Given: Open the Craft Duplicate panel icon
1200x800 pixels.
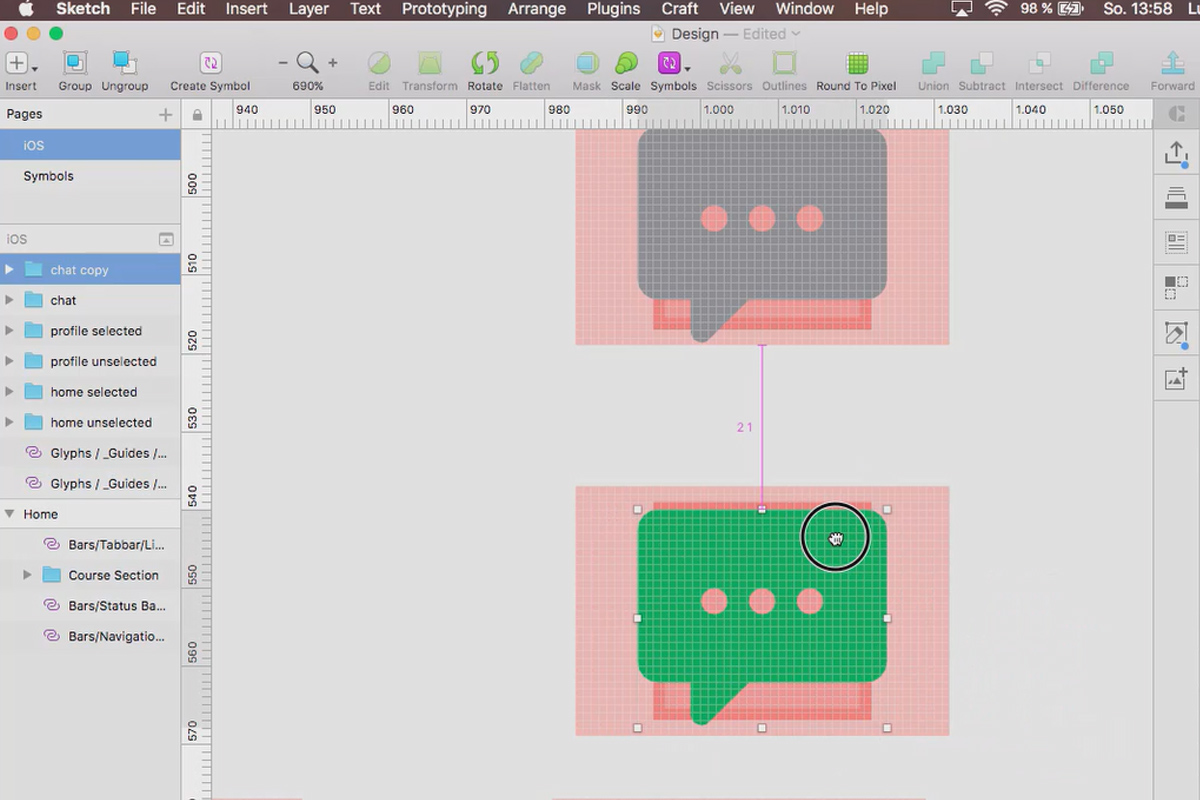Looking at the screenshot, I should [1176, 288].
